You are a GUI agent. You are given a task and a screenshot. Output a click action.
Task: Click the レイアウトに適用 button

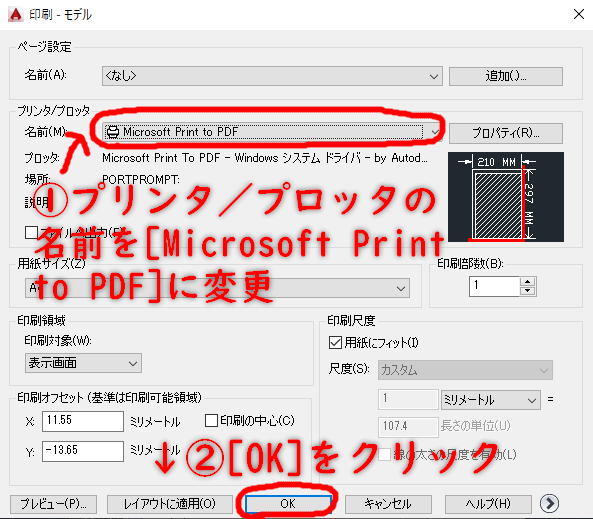[169, 504]
